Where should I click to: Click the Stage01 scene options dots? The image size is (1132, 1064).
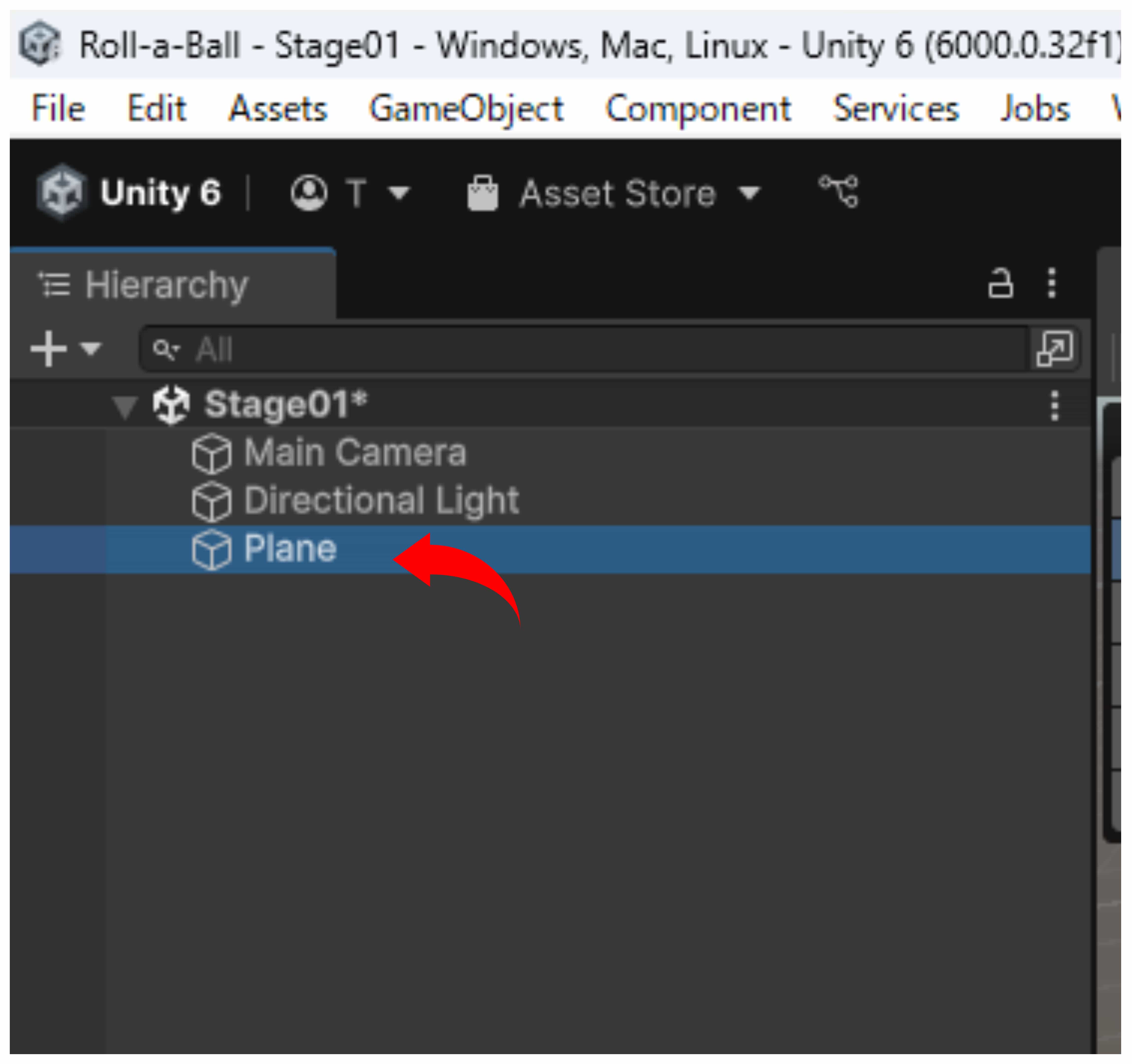pos(1055,405)
